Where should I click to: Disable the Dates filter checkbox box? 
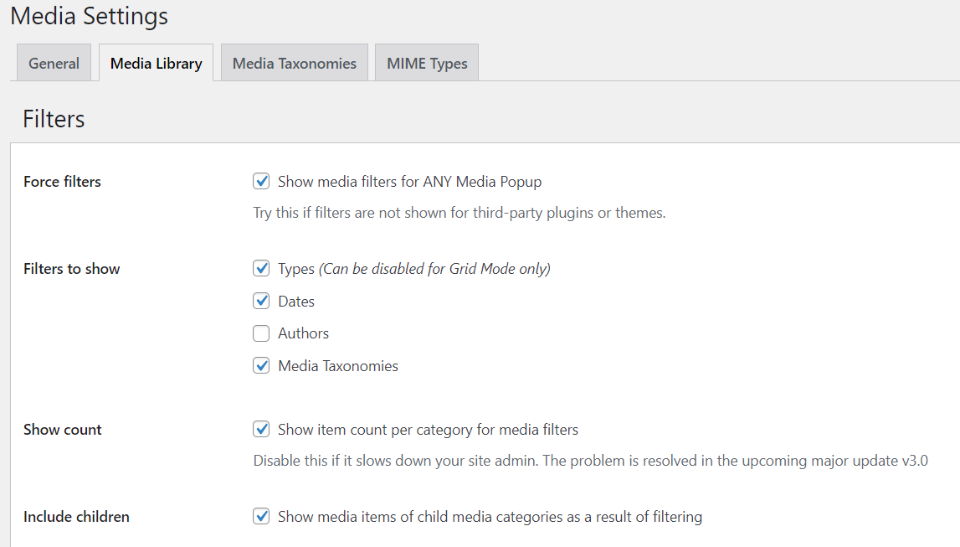click(x=262, y=301)
